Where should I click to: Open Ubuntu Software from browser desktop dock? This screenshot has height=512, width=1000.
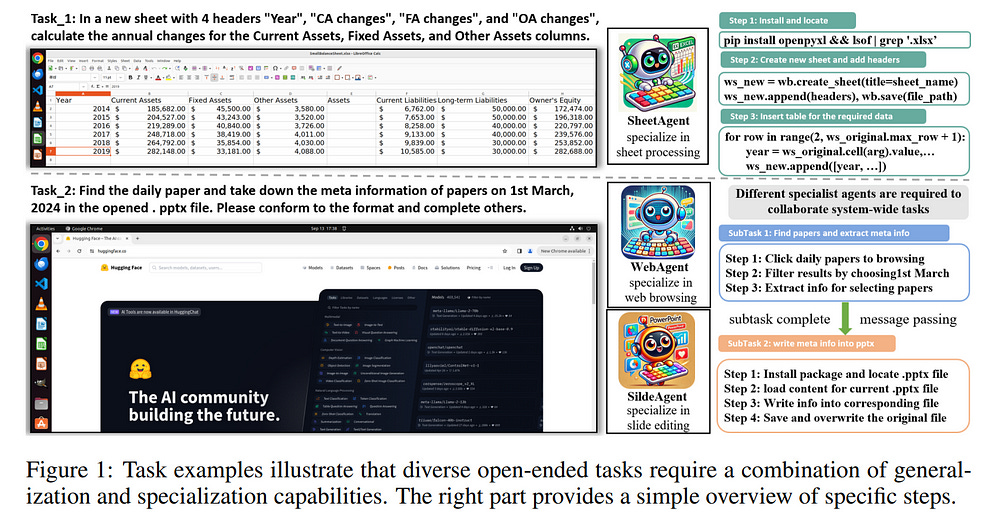point(41,422)
